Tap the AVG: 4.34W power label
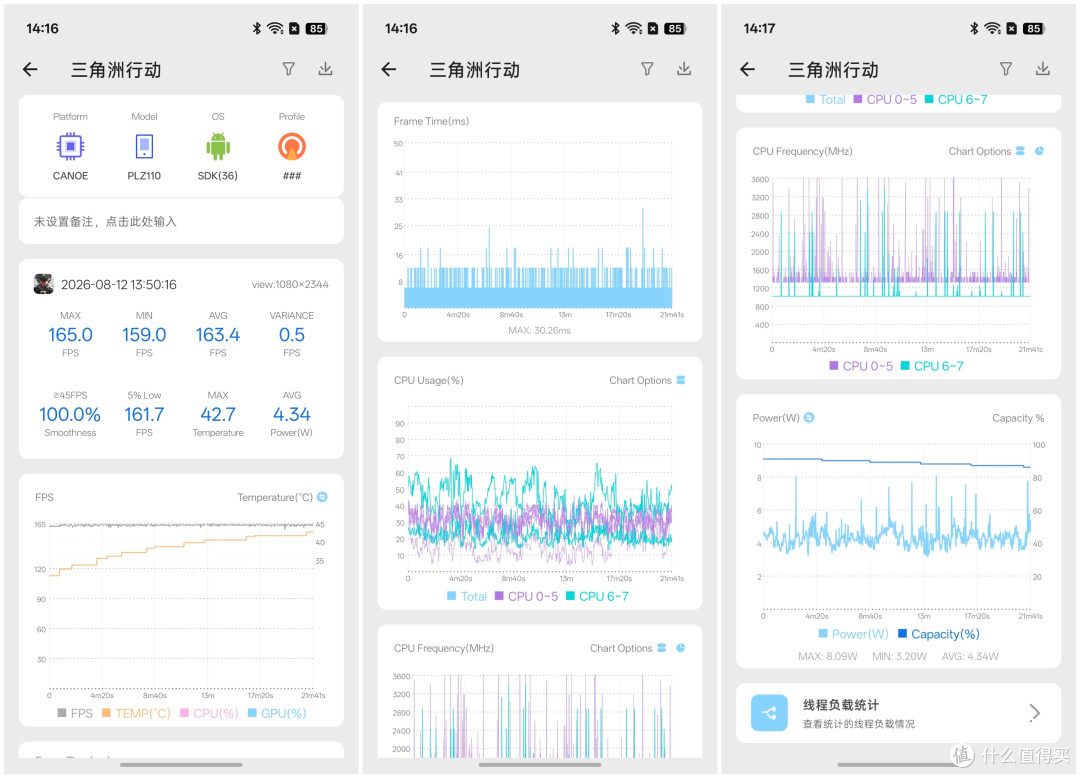This screenshot has width=1080, height=778. point(970,656)
